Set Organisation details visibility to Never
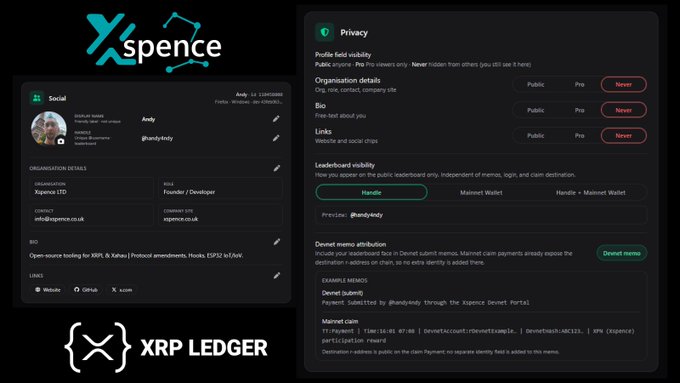Viewport: 680px width, 383px height. [x=624, y=85]
